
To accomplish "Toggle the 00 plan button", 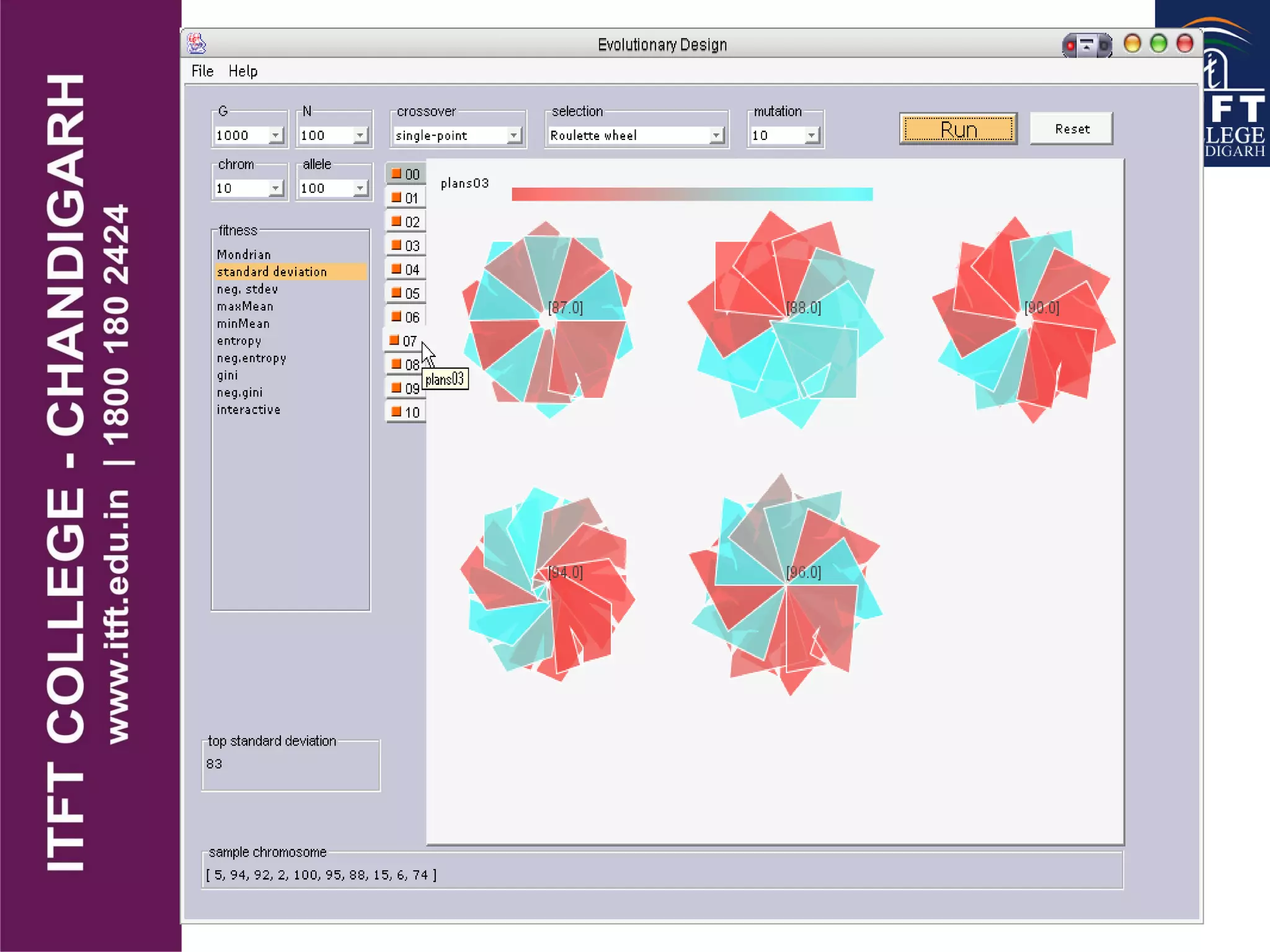I will tap(406, 174).
